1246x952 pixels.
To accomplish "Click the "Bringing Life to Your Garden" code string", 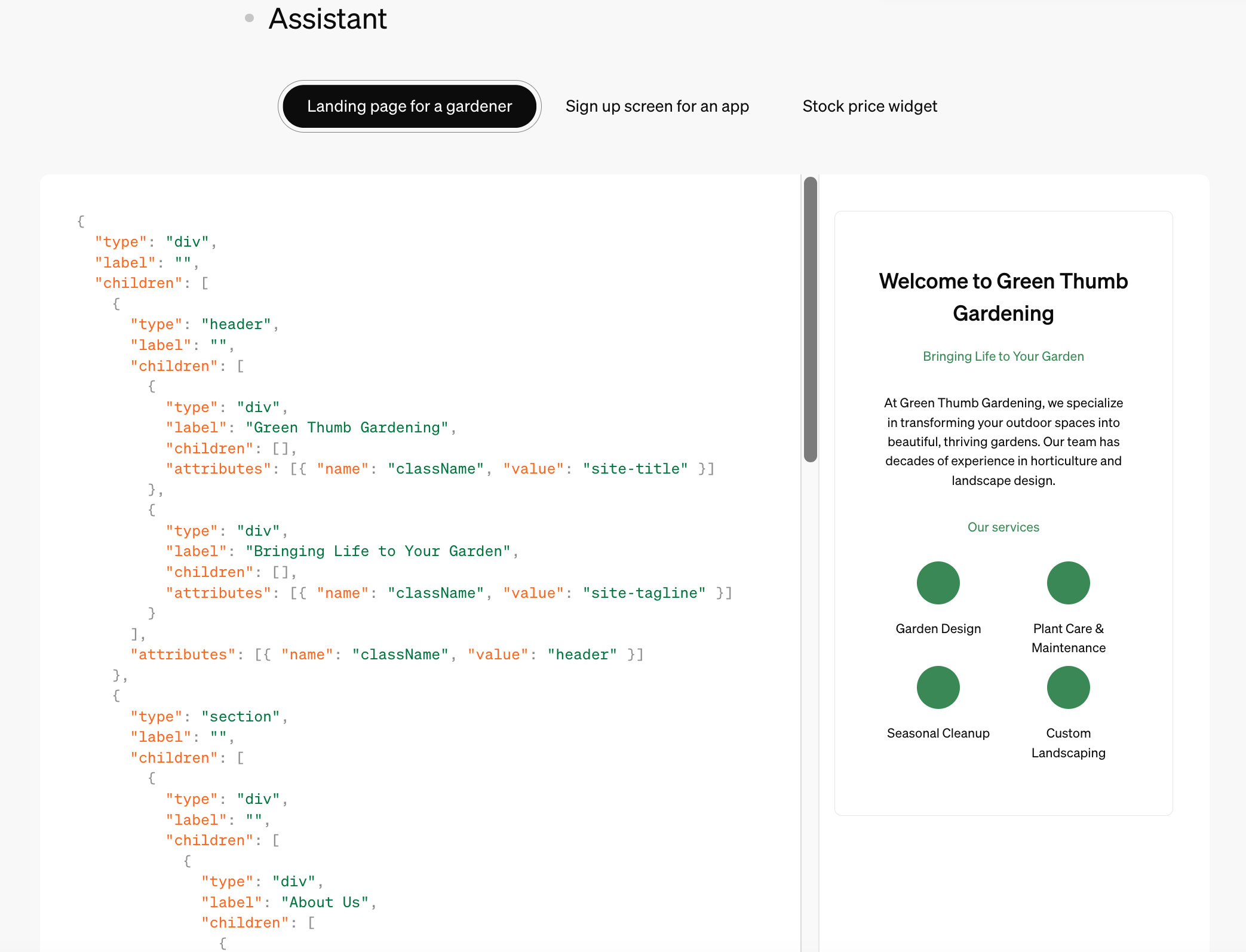I will [x=378, y=551].
